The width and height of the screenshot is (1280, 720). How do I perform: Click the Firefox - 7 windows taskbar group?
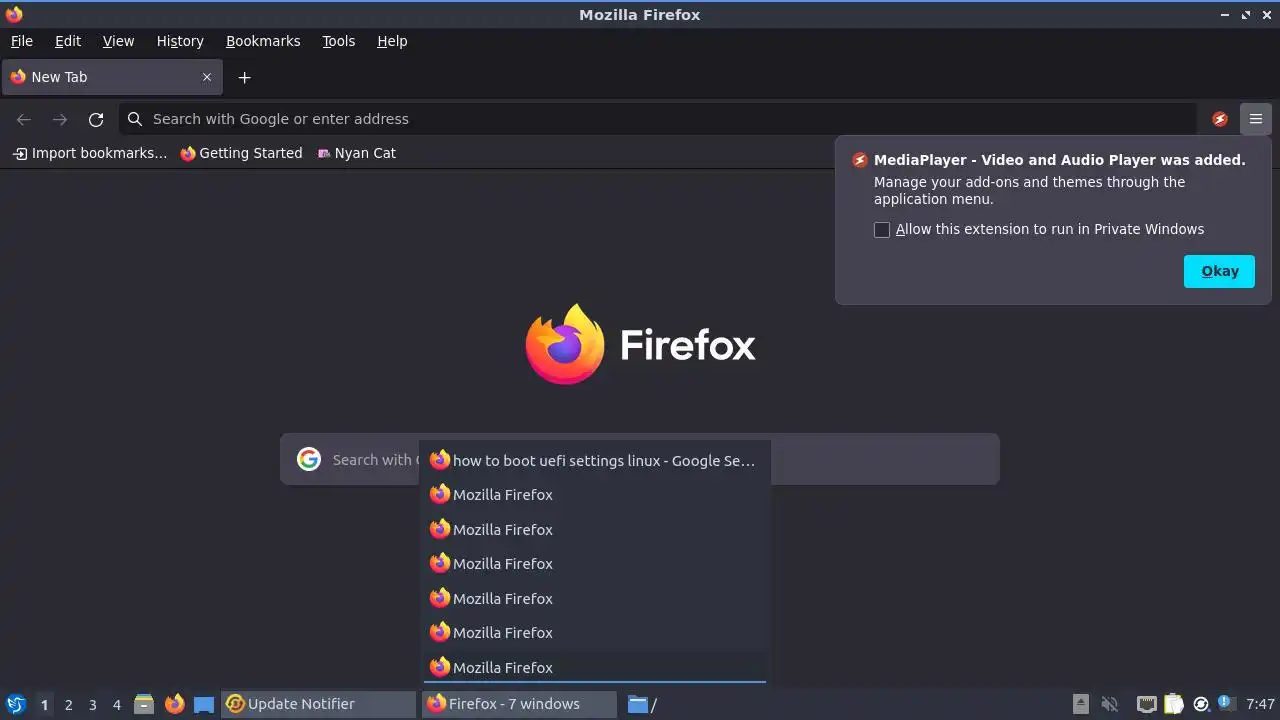coord(520,704)
